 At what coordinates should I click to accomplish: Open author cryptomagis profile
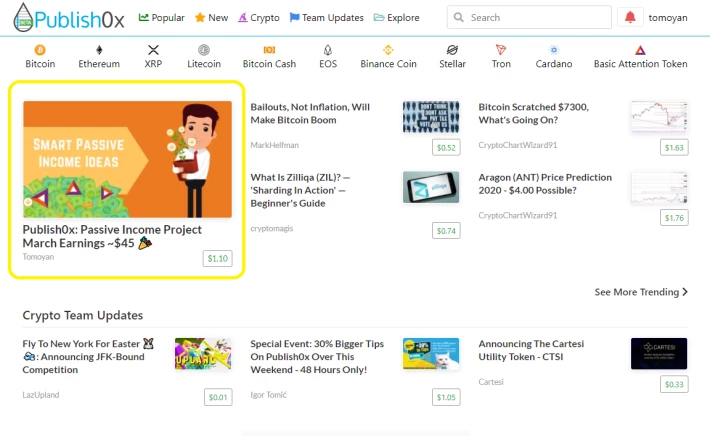(272, 228)
